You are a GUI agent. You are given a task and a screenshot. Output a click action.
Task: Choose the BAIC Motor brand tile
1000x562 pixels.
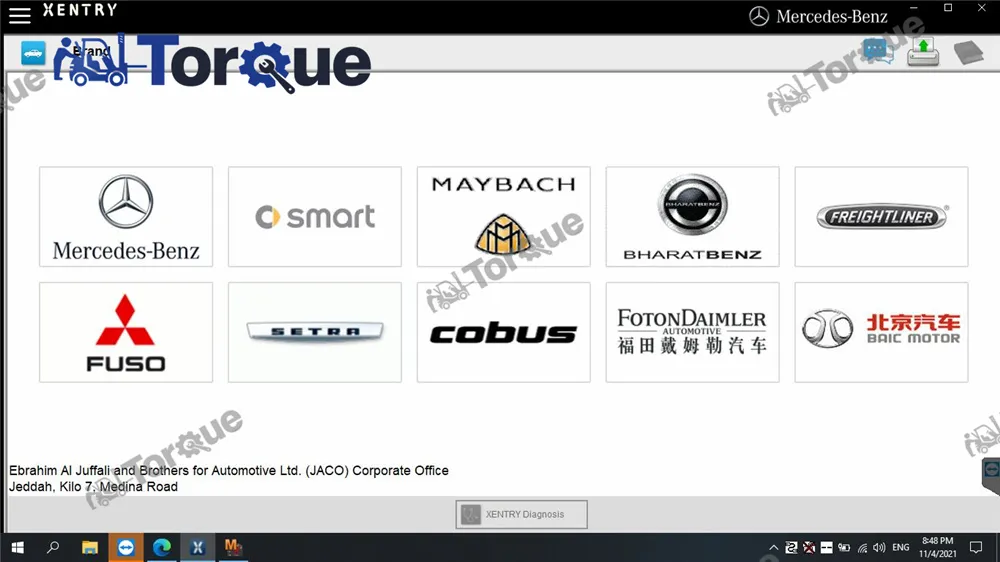pos(881,332)
